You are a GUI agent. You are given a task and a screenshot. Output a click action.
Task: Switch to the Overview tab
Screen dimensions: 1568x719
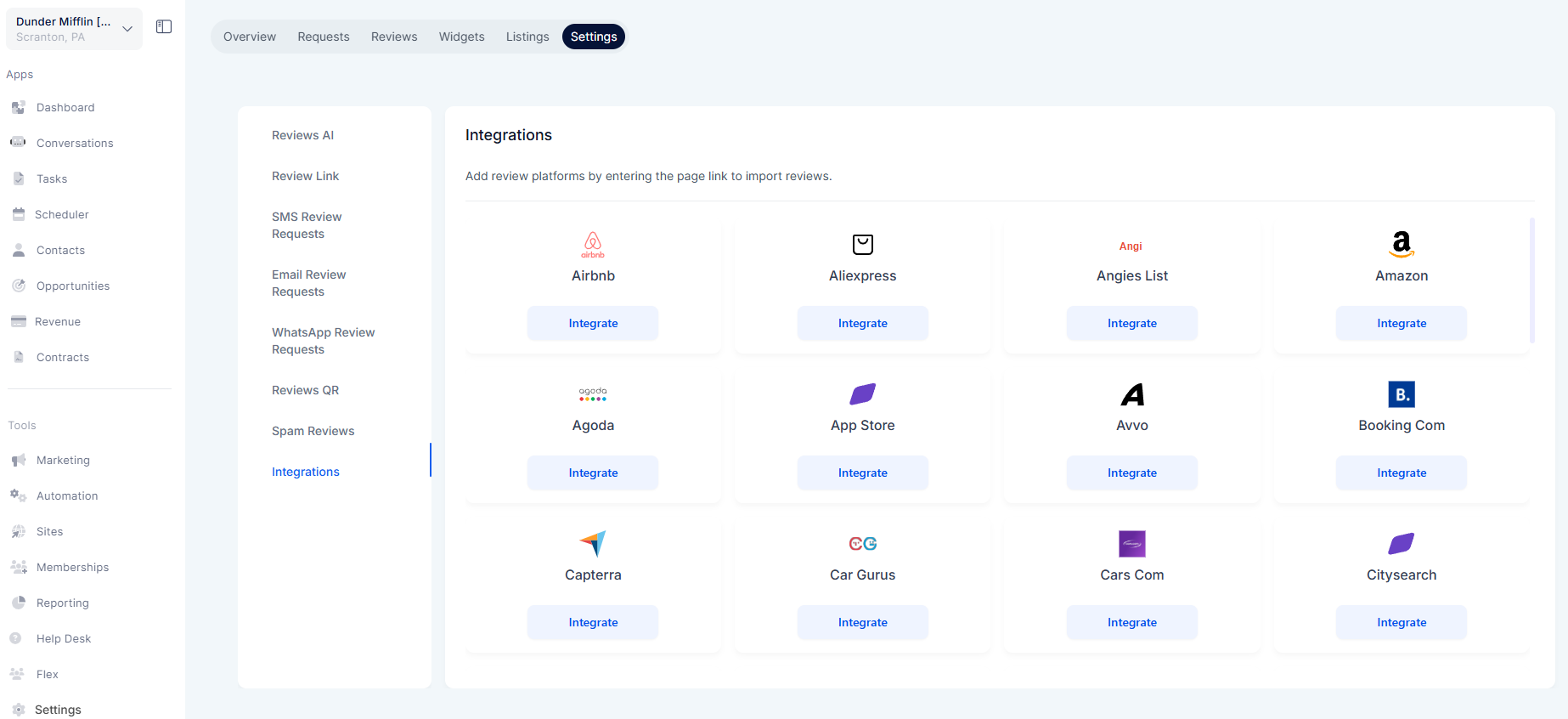click(250, 37)
